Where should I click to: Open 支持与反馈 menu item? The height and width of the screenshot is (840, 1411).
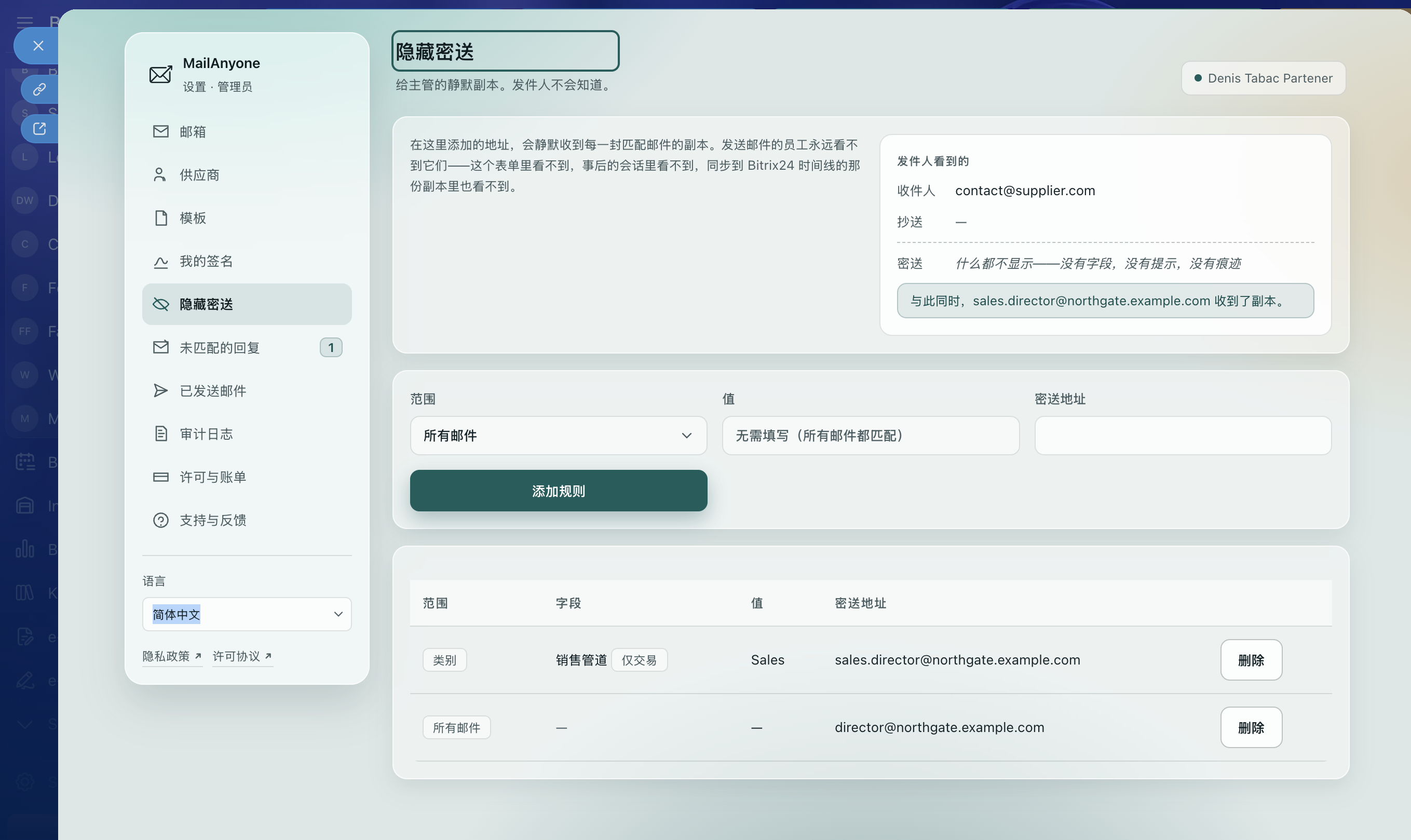click(247, 520)
